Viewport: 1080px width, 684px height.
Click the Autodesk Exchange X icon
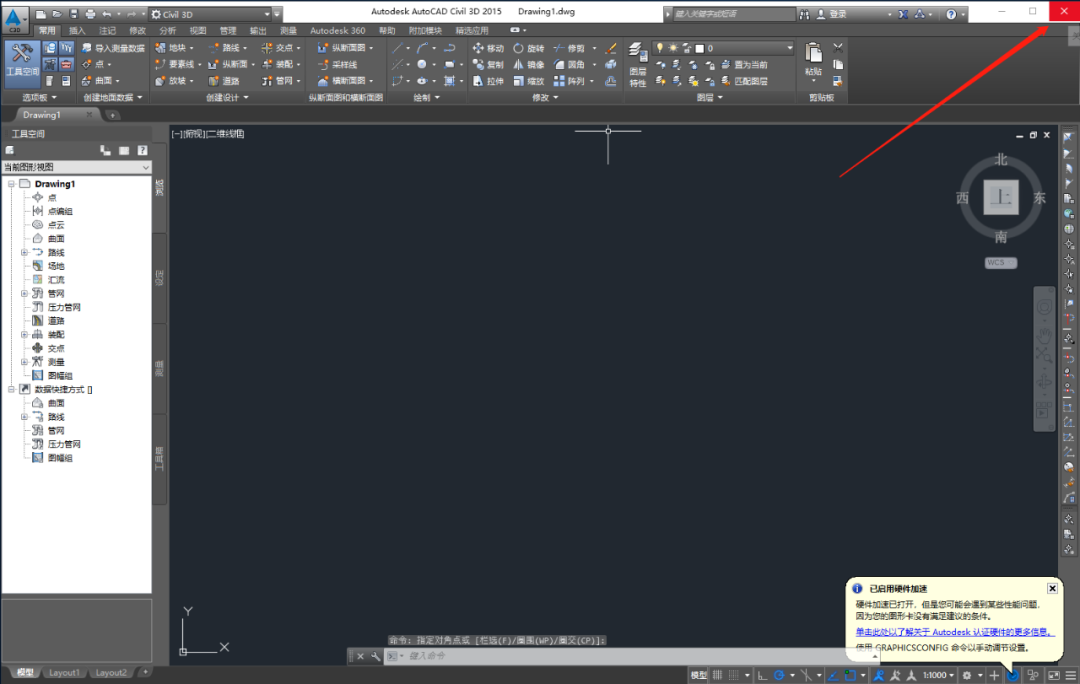coord(903,14)
